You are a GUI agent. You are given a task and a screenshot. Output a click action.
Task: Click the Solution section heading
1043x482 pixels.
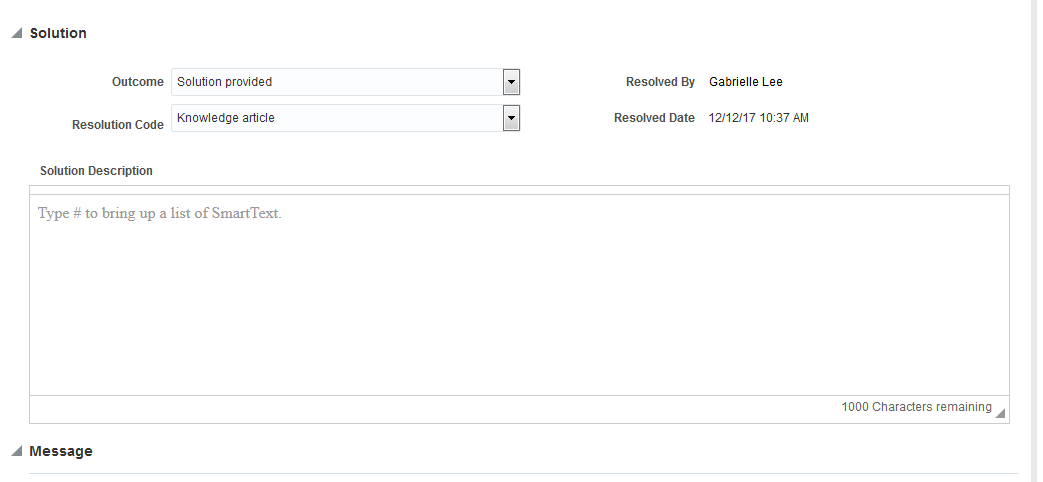tap(58, 34)
